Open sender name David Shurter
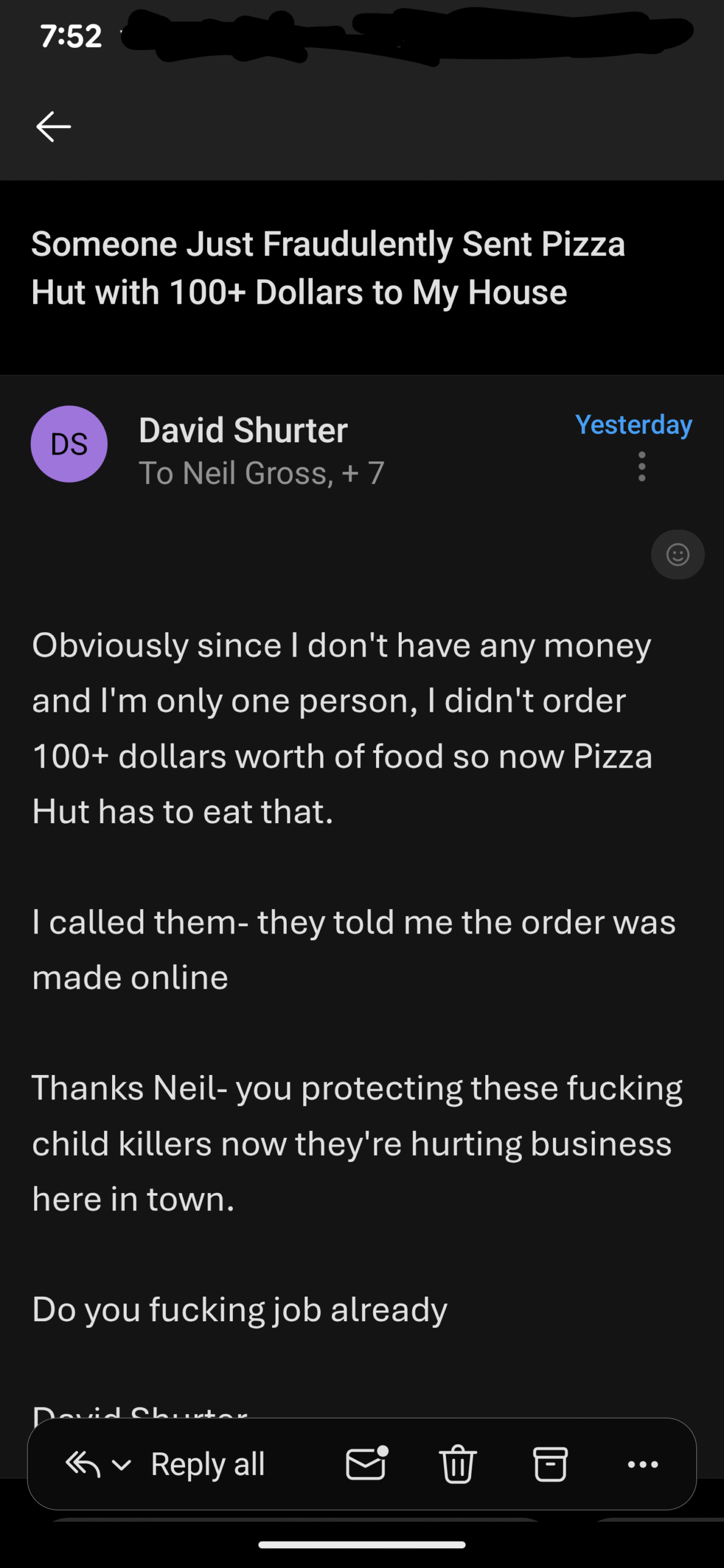 tap(243, 430)
